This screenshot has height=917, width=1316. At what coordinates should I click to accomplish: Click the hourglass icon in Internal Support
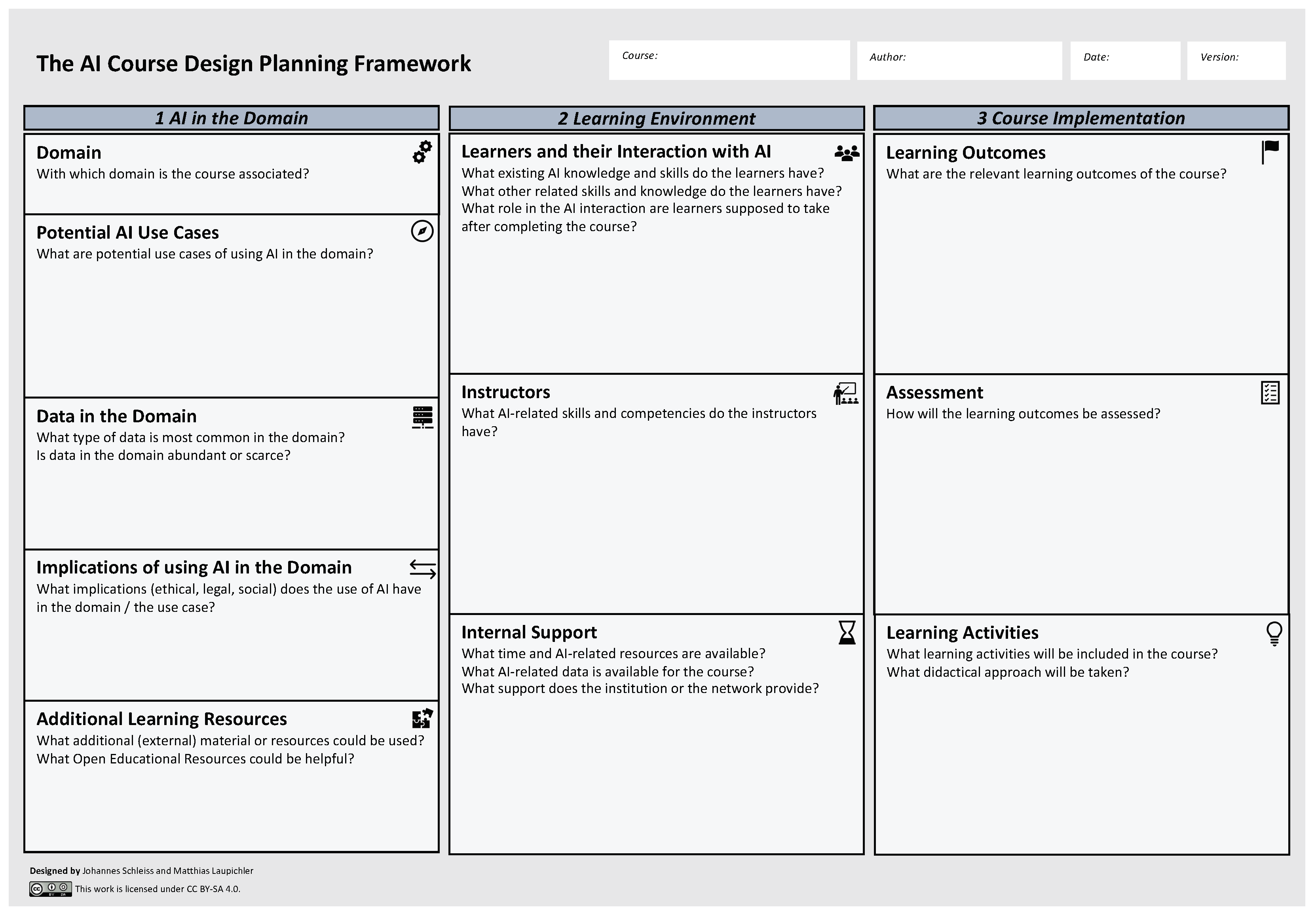pyautogui.click(x=847, y=632)
